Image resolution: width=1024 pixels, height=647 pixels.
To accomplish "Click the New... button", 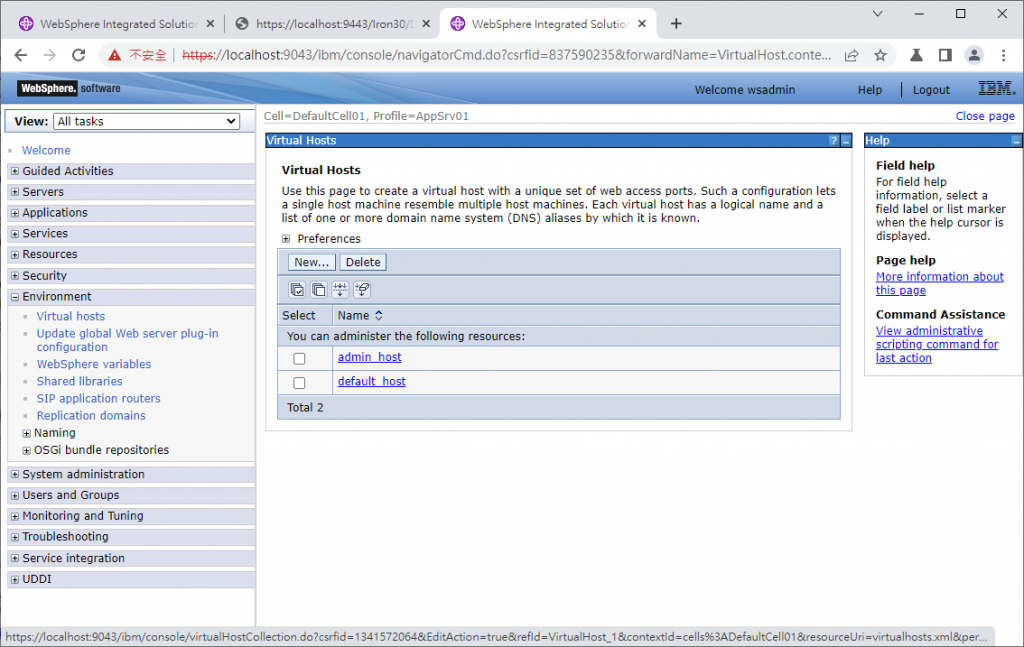I will 312,262.
